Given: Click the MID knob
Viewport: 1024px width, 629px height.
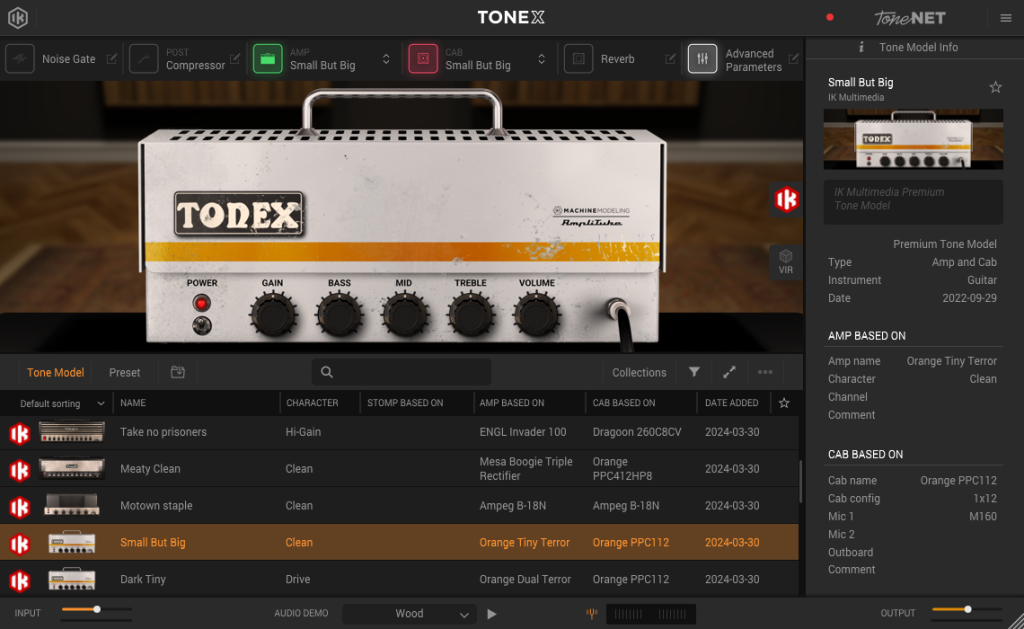Looking at the screenshot, I should (404, 315).
